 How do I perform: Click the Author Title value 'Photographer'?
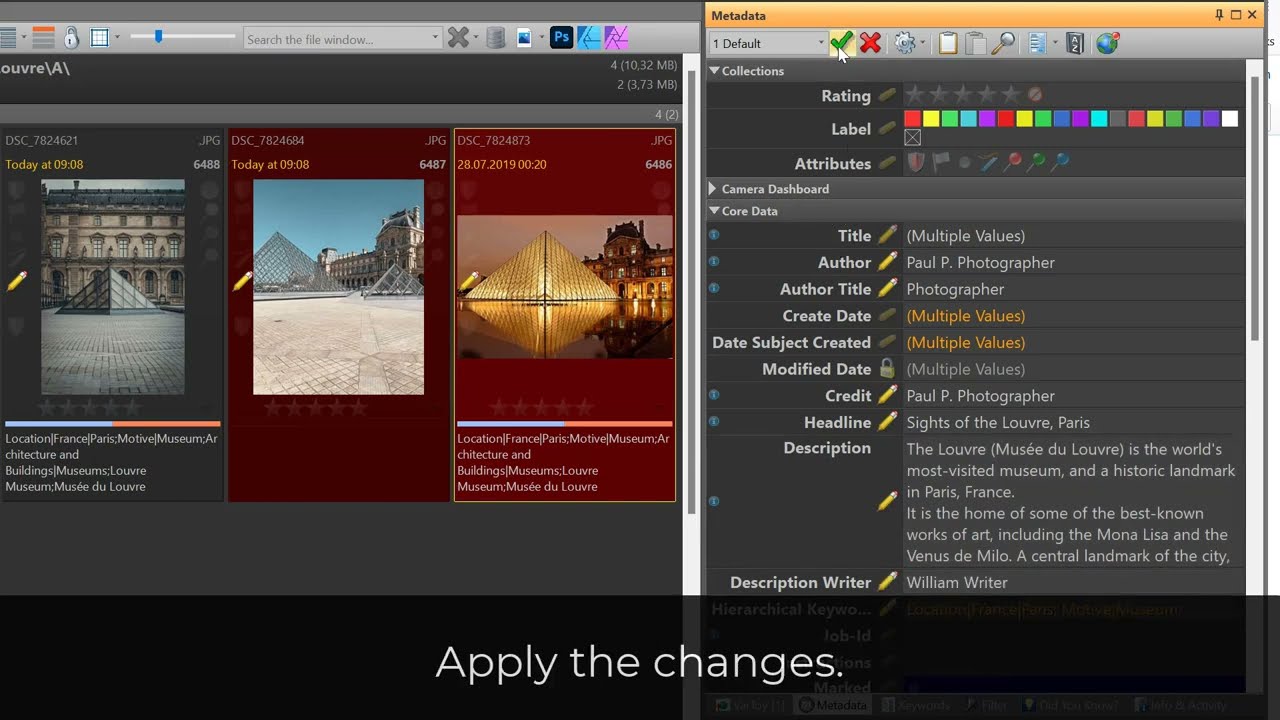click(1074, 289)
